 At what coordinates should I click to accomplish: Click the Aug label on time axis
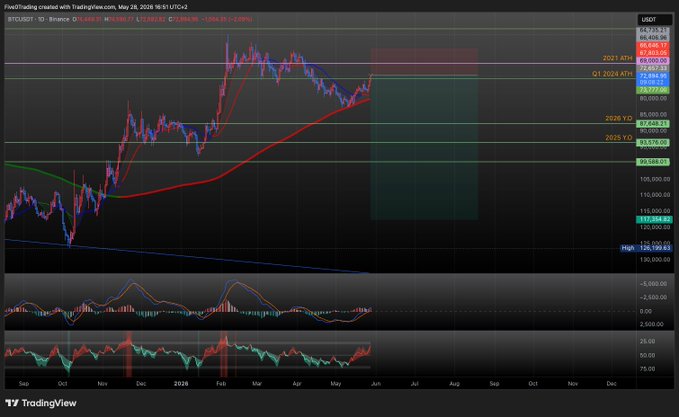click(x=454, y=384)
